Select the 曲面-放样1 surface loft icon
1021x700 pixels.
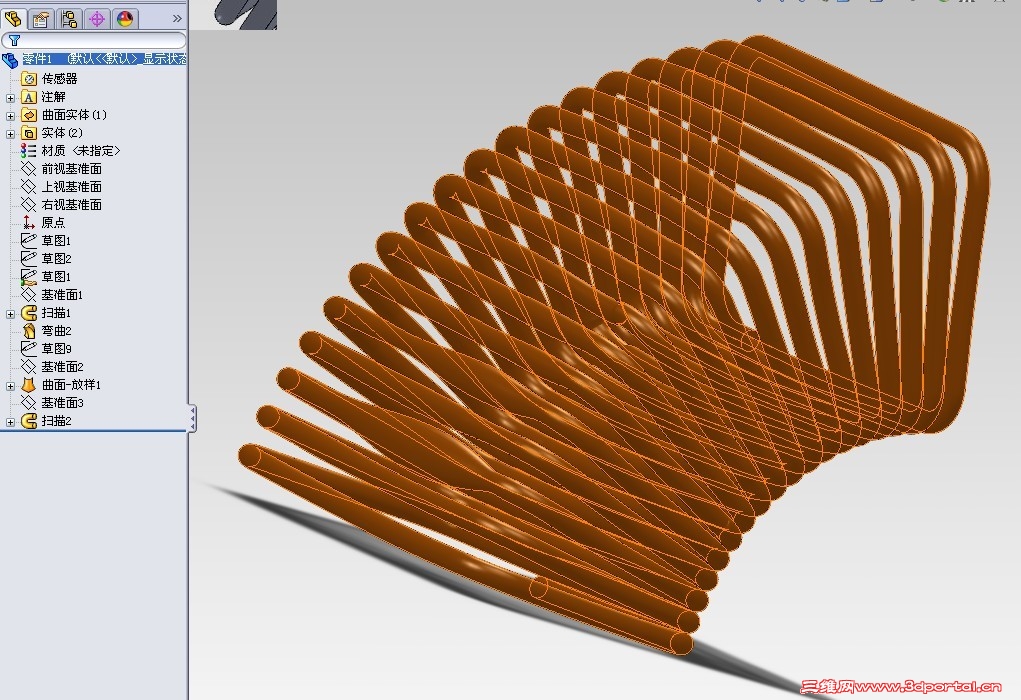click(x=29, y=385)
